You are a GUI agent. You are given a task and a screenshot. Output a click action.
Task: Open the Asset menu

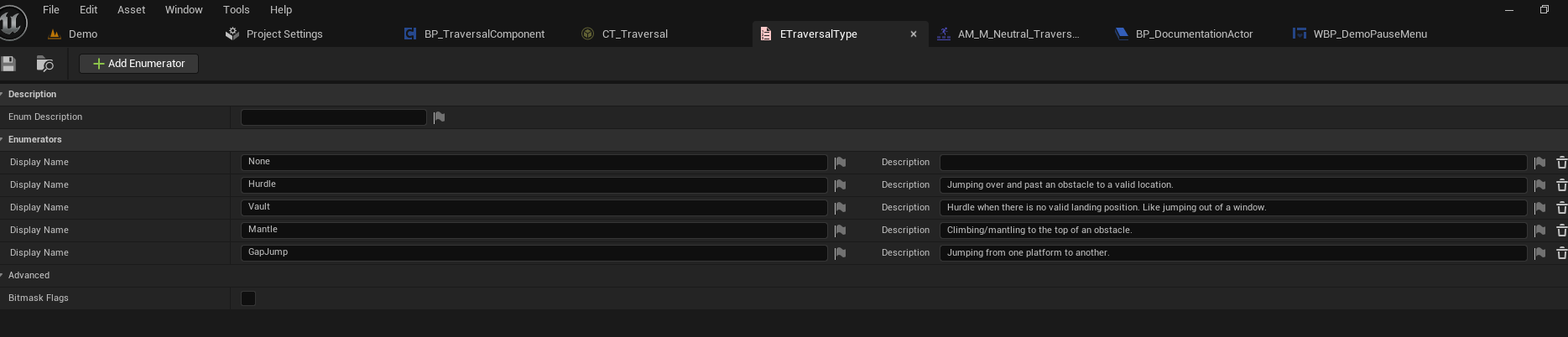pos(131,10)
